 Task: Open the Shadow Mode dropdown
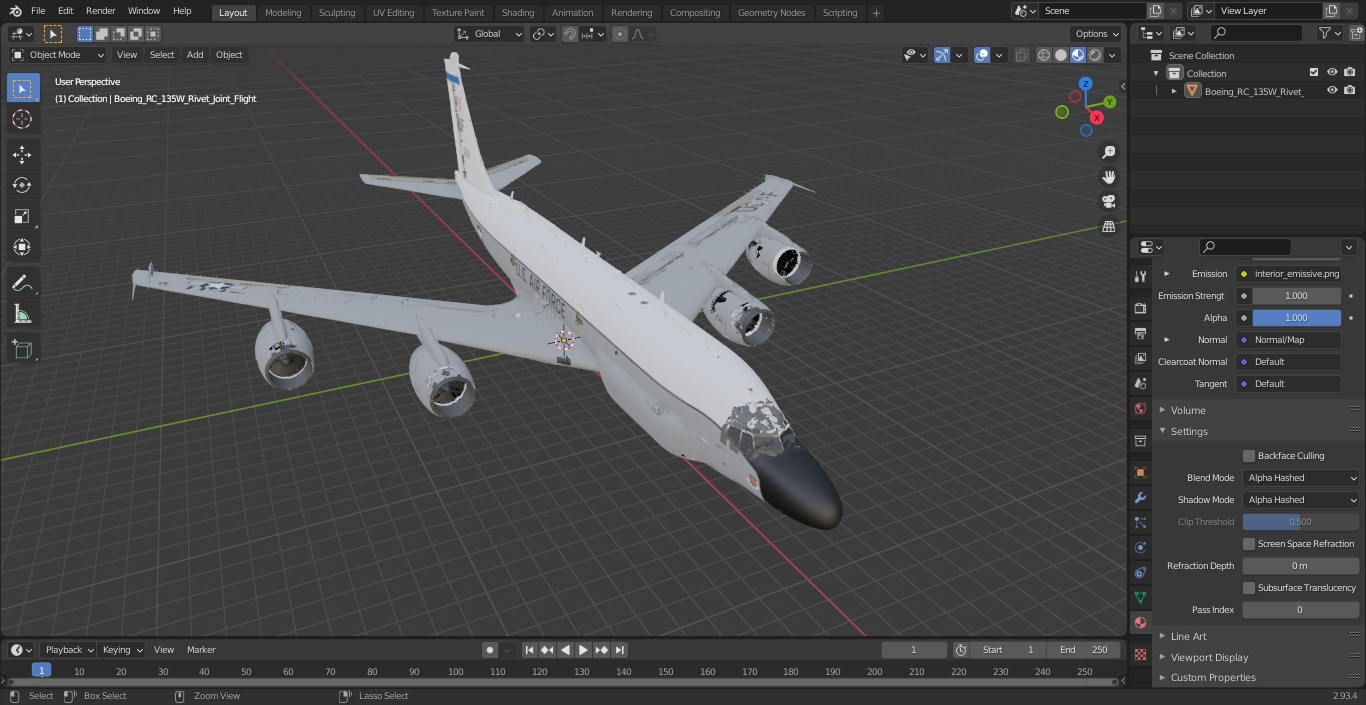(1301, 500)
